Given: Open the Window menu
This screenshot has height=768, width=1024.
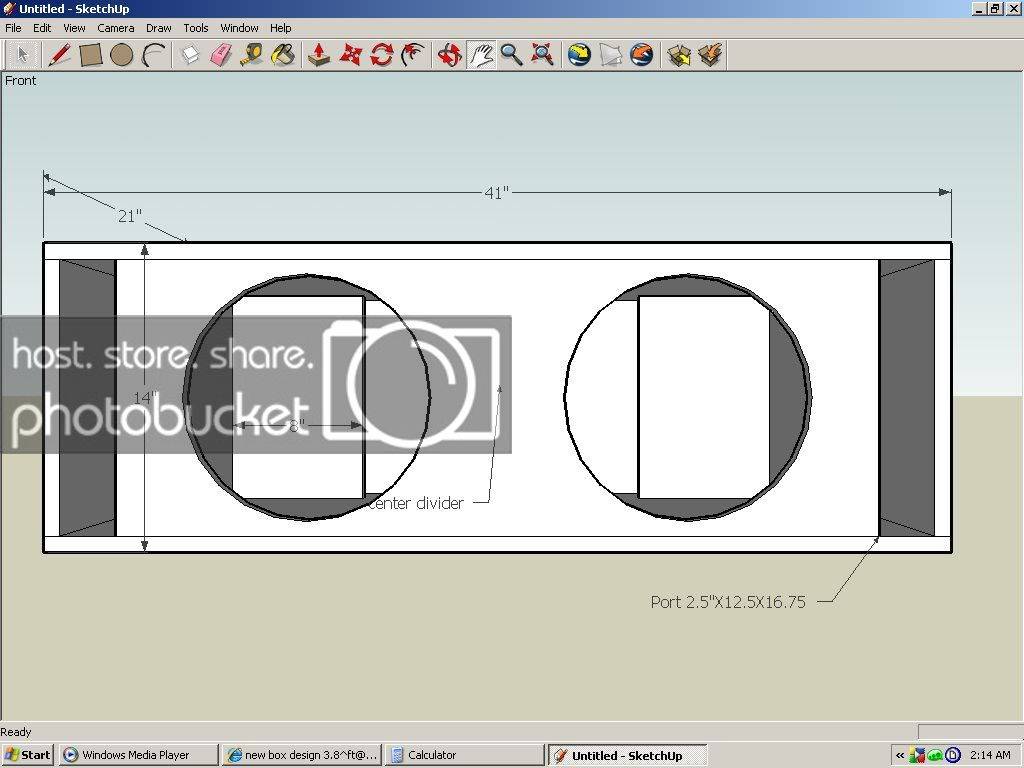Looking at the screenshot, I should click(239, 28).
